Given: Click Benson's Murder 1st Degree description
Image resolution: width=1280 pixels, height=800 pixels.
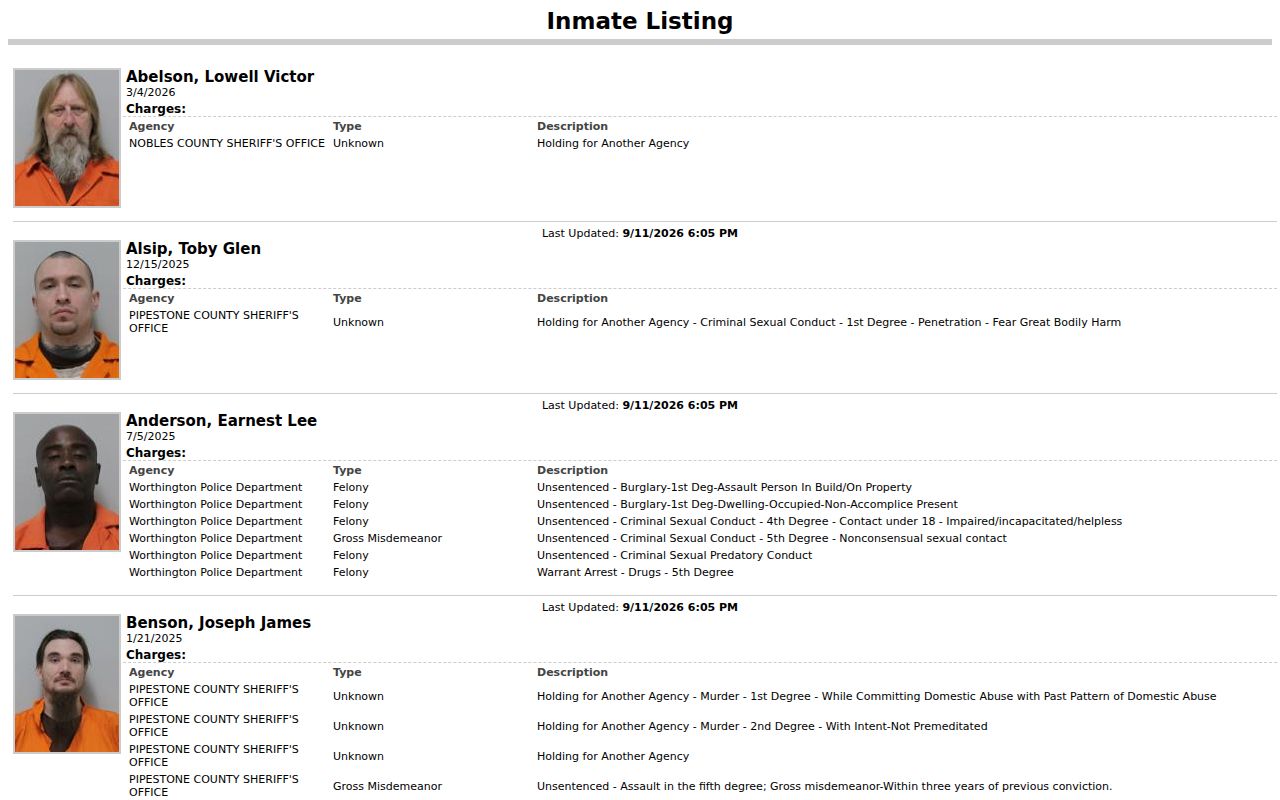Looking at the screenshot, I should [x=877, y=696].
